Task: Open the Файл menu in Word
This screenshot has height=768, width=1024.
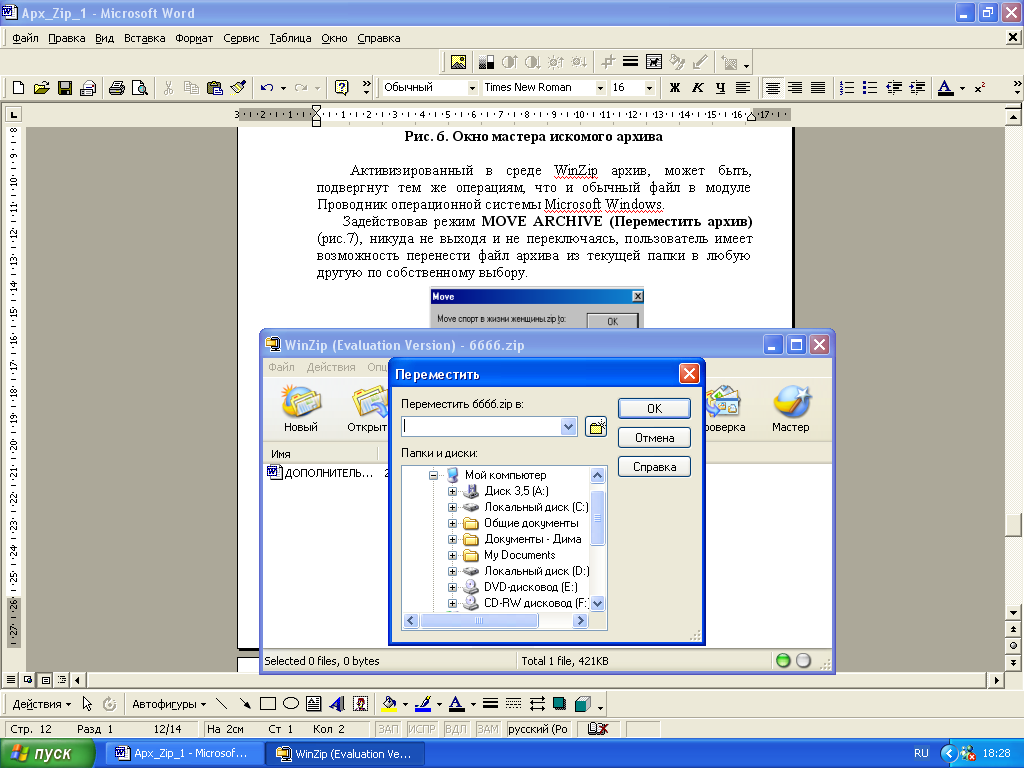Action: 25,38
